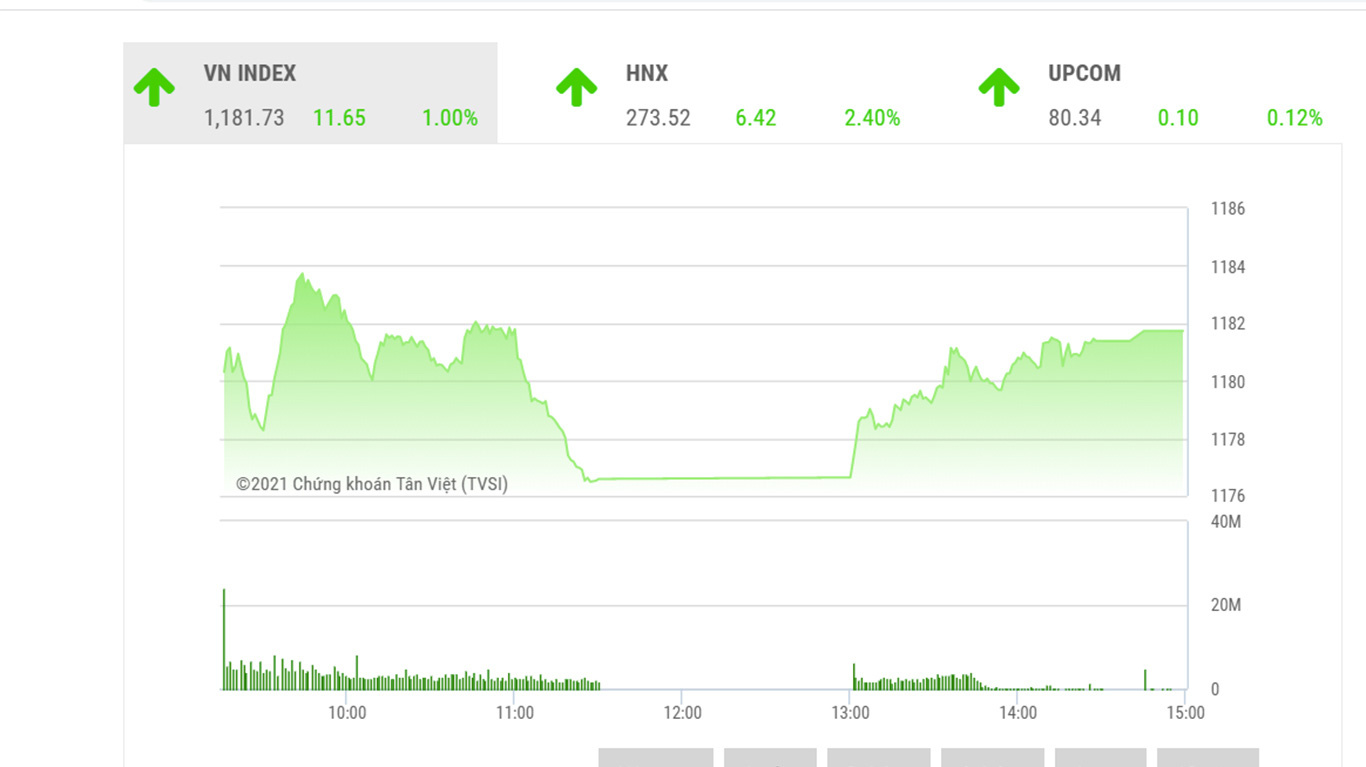The image size is (1366, 767).
Task: Click the tallest opening volume bar
Action: pyautogui.click(x=224, y=640)
